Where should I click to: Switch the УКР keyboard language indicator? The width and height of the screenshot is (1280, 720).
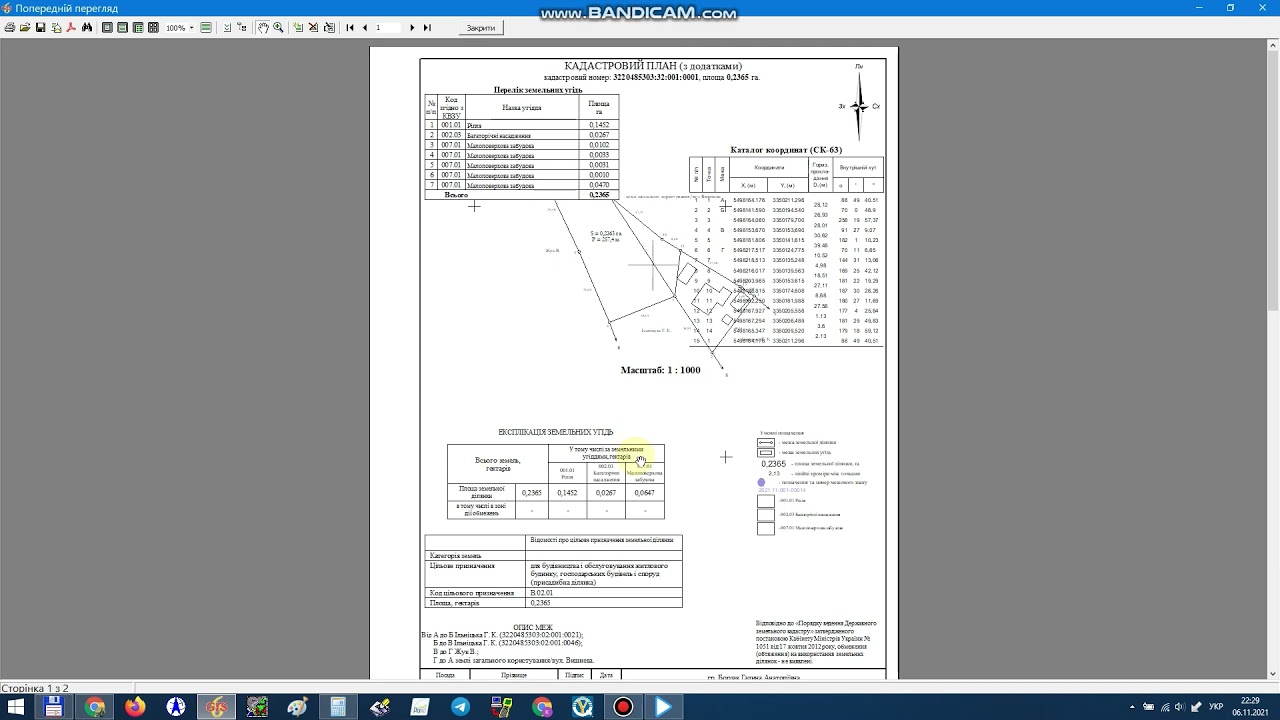1216,707
